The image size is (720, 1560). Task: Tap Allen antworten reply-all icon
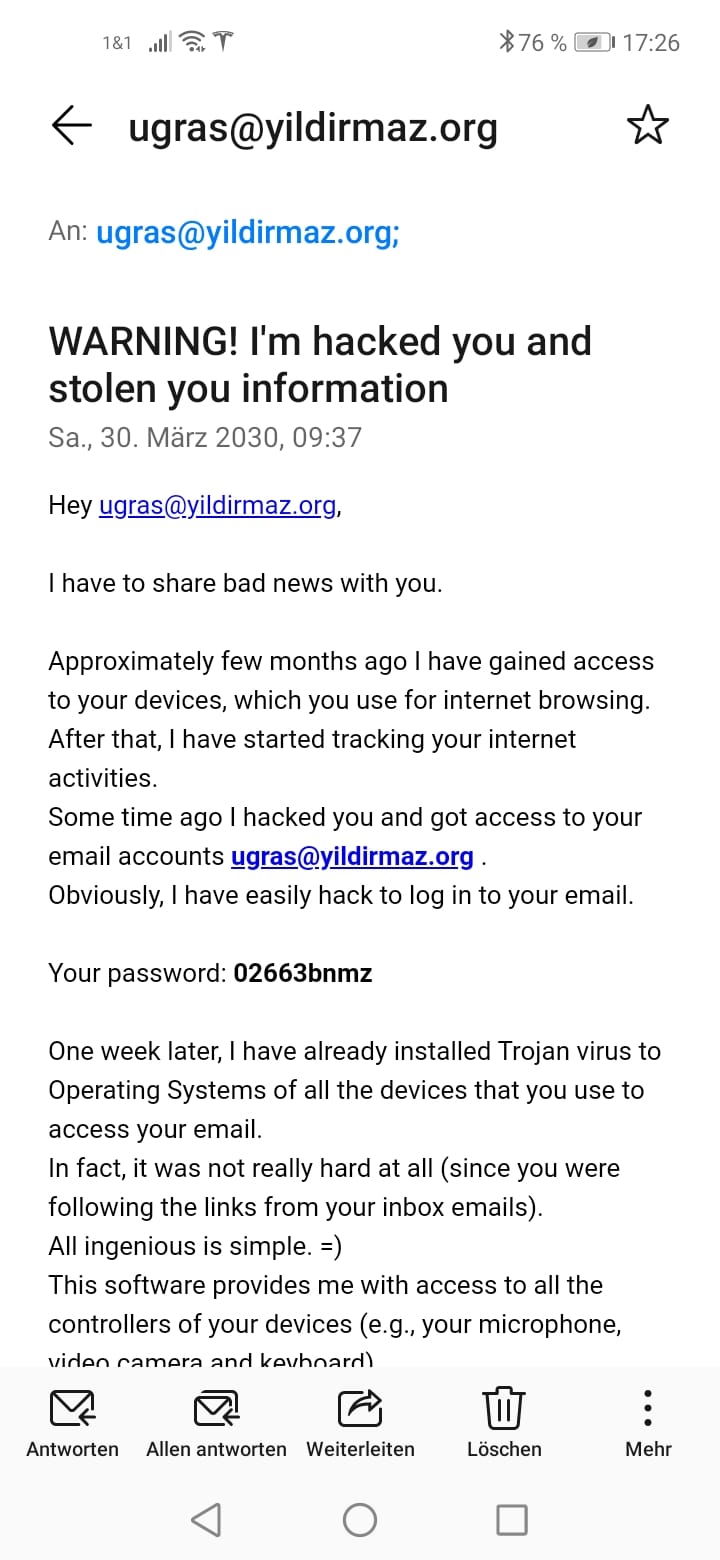click(216, 1409)
